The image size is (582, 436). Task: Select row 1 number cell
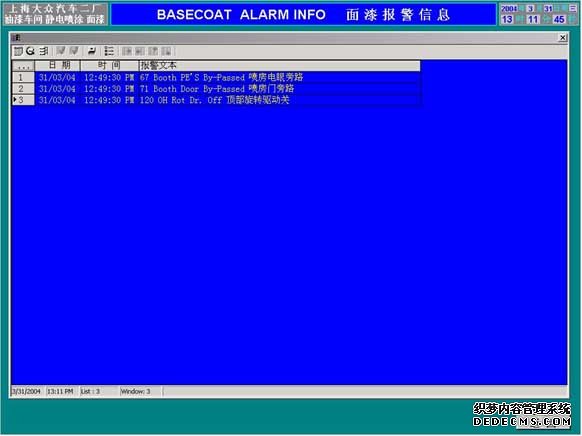click(x=23, y=77)
